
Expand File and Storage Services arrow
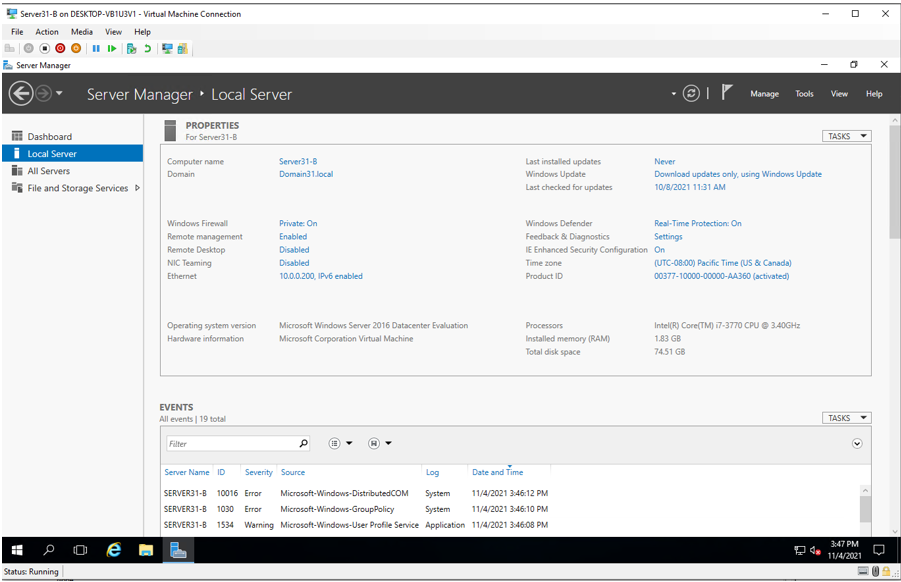tap(137, 188)
